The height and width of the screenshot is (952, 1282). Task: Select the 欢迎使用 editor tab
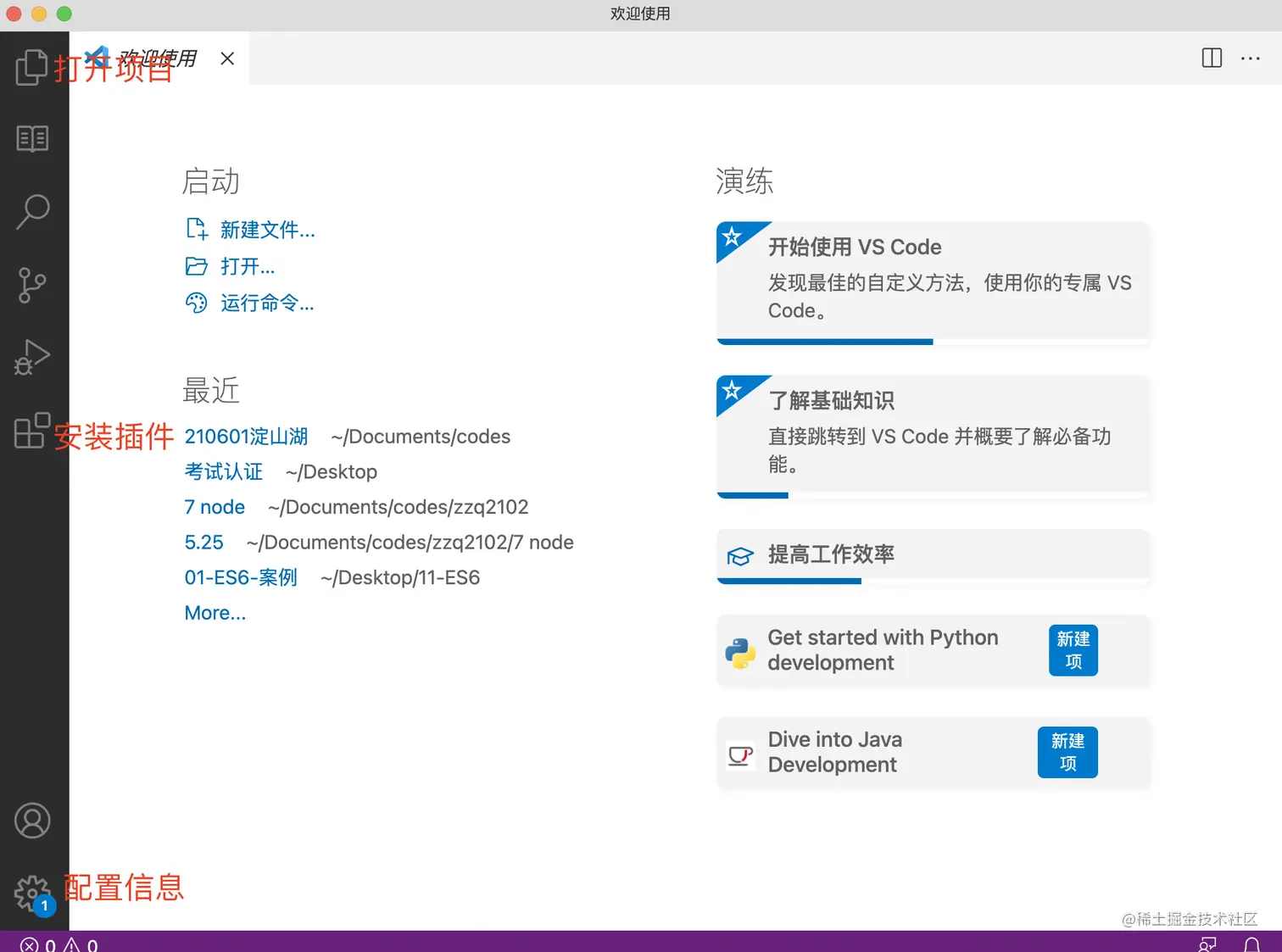tap(159, 58)
